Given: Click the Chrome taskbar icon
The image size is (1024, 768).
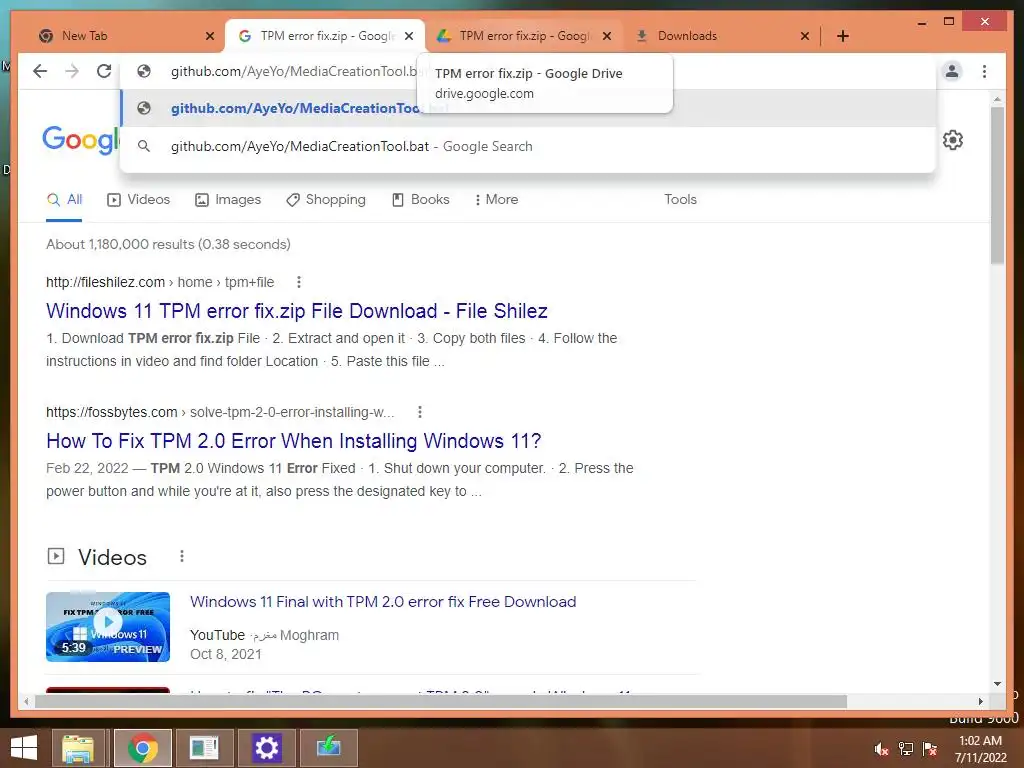Looking at the screenshot, I should pos(142,748).
